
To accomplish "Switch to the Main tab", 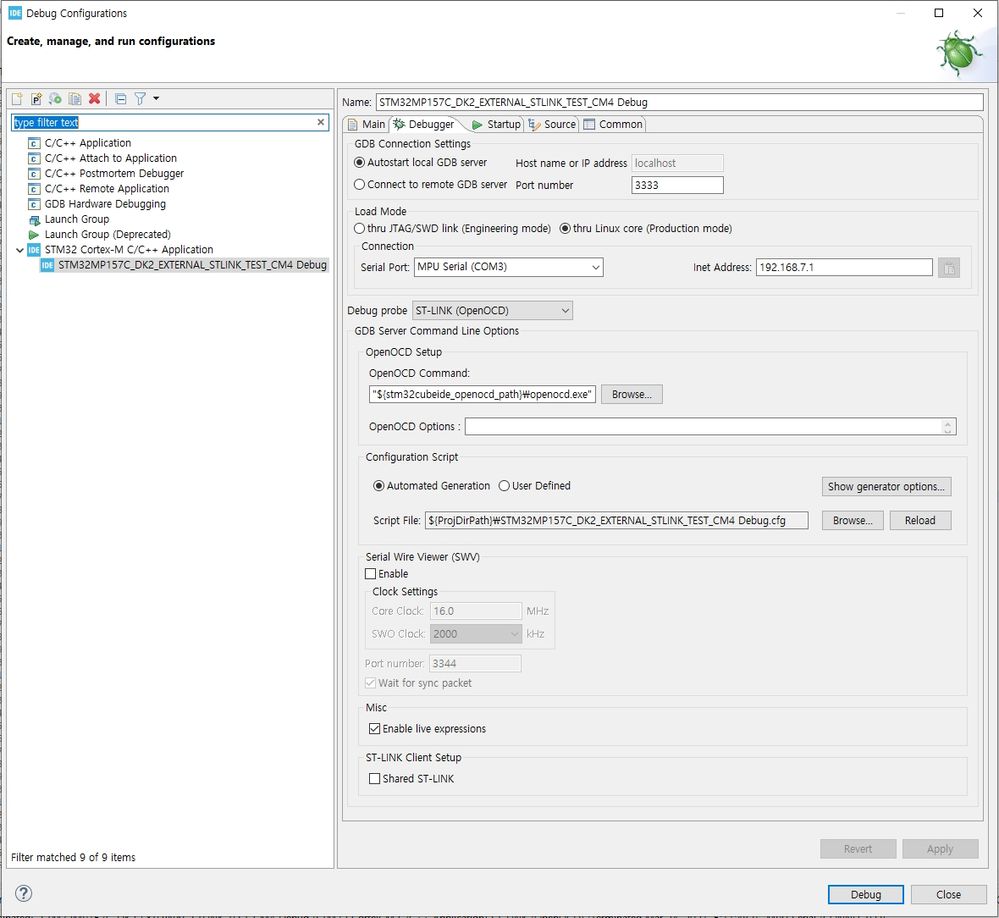I will (x=367, y=124).
